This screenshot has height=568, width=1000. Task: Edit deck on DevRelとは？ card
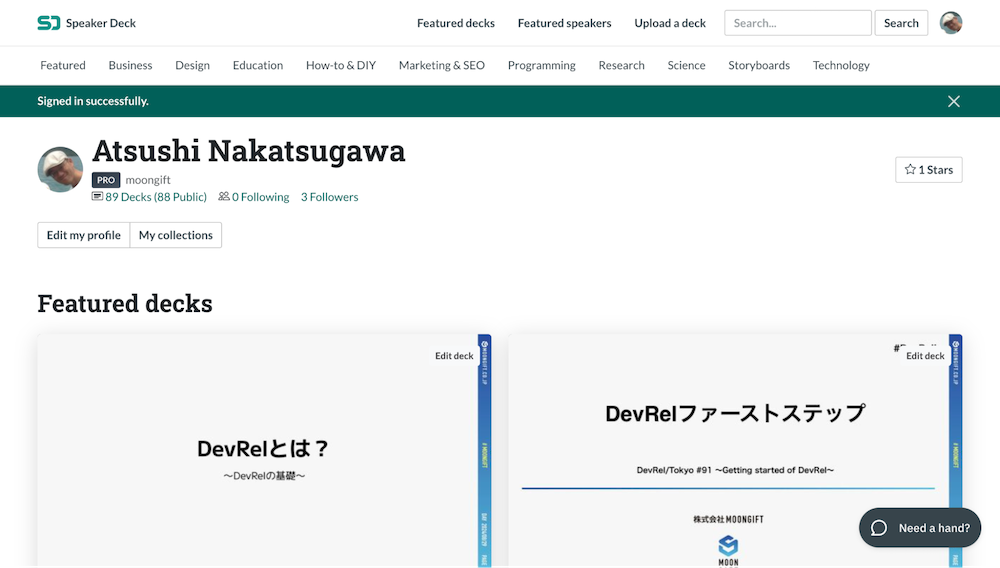tap(454, 356)
